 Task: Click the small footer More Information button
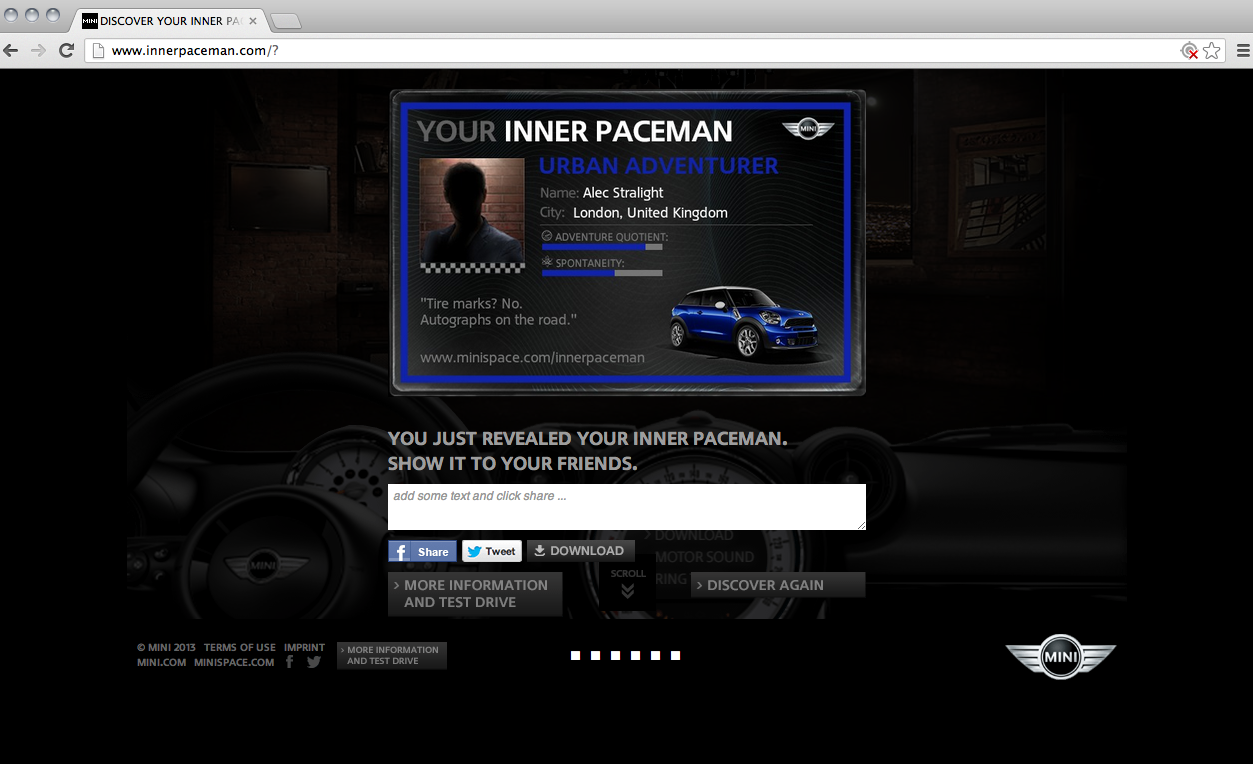pos(392,655)
